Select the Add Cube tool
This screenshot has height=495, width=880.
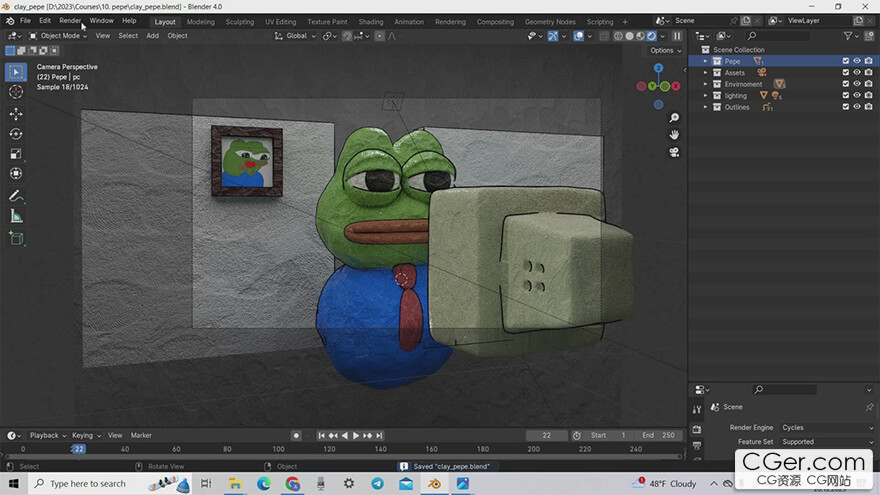click(x=16, y=239)
